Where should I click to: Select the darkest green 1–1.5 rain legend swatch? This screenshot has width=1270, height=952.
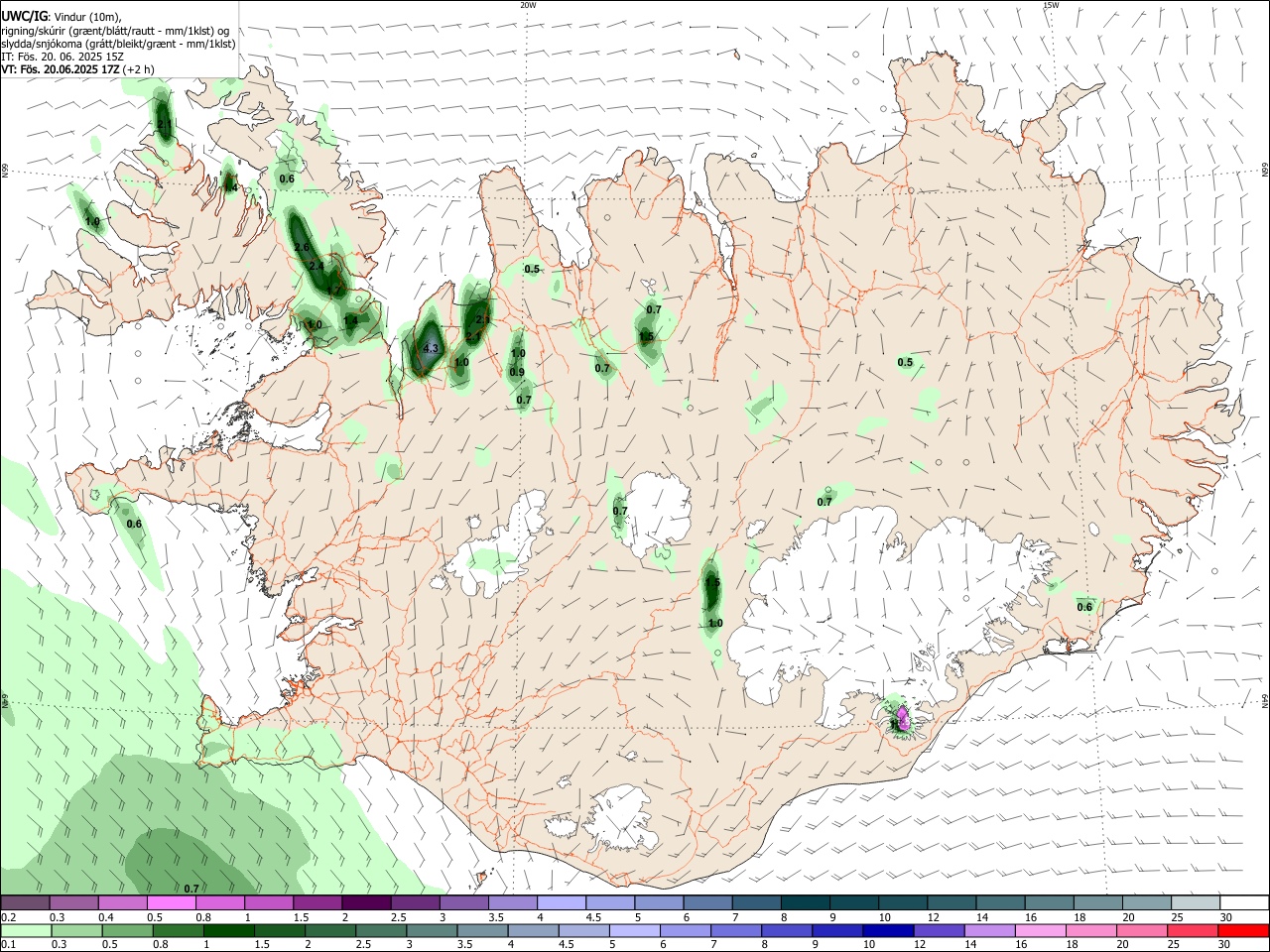(x=228, y=930)
